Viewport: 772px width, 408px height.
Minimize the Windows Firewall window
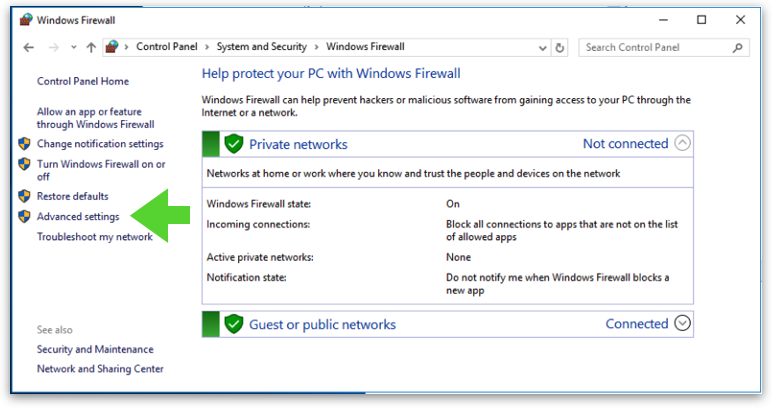click(x=663, y=20)
